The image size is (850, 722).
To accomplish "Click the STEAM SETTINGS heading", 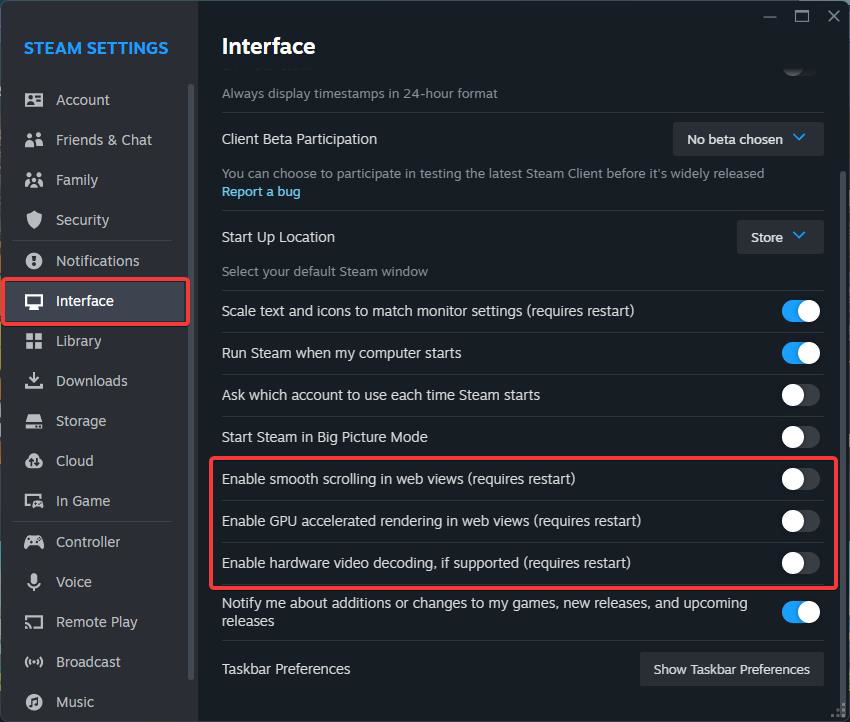I will point(96,48).
